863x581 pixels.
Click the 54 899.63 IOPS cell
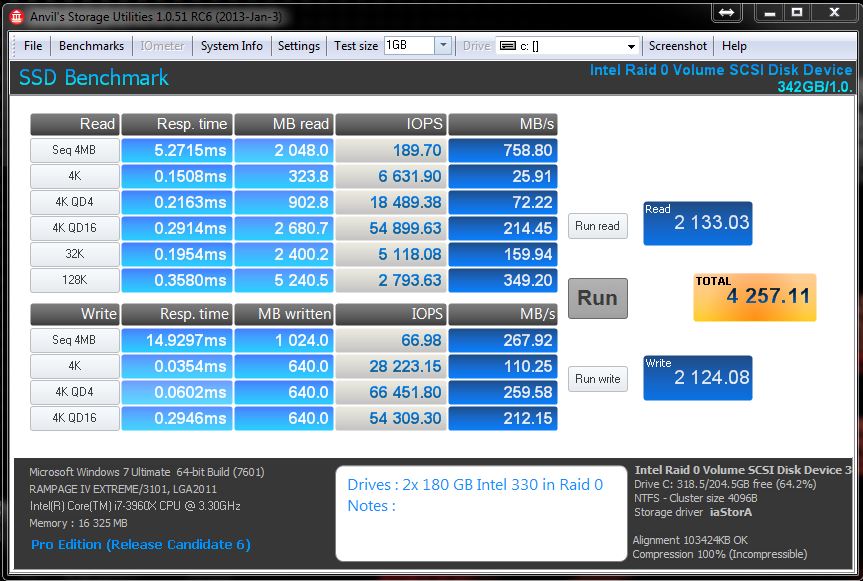(391, 228)
